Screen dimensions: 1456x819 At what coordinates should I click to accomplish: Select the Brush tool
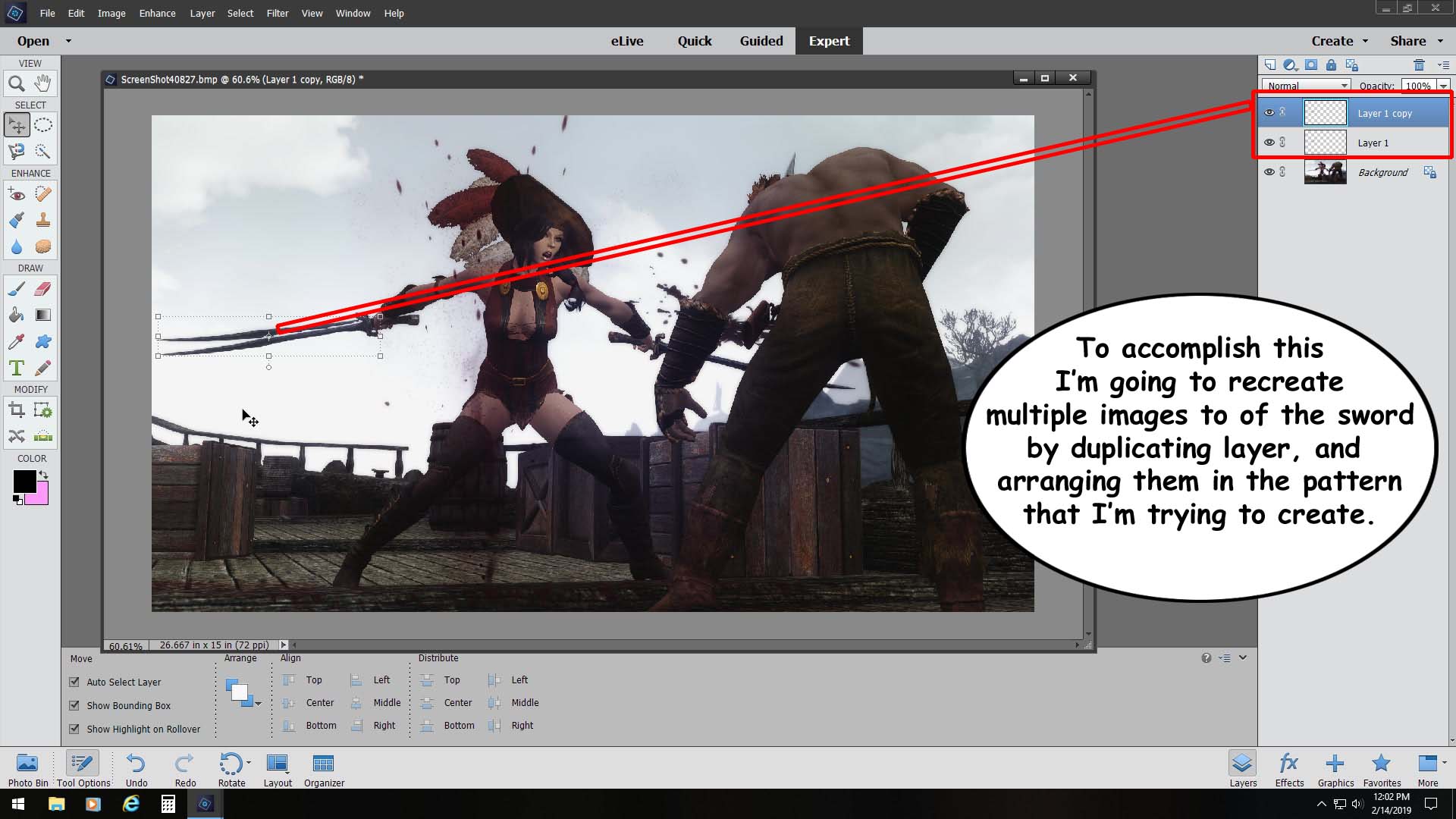pos(17,289)
